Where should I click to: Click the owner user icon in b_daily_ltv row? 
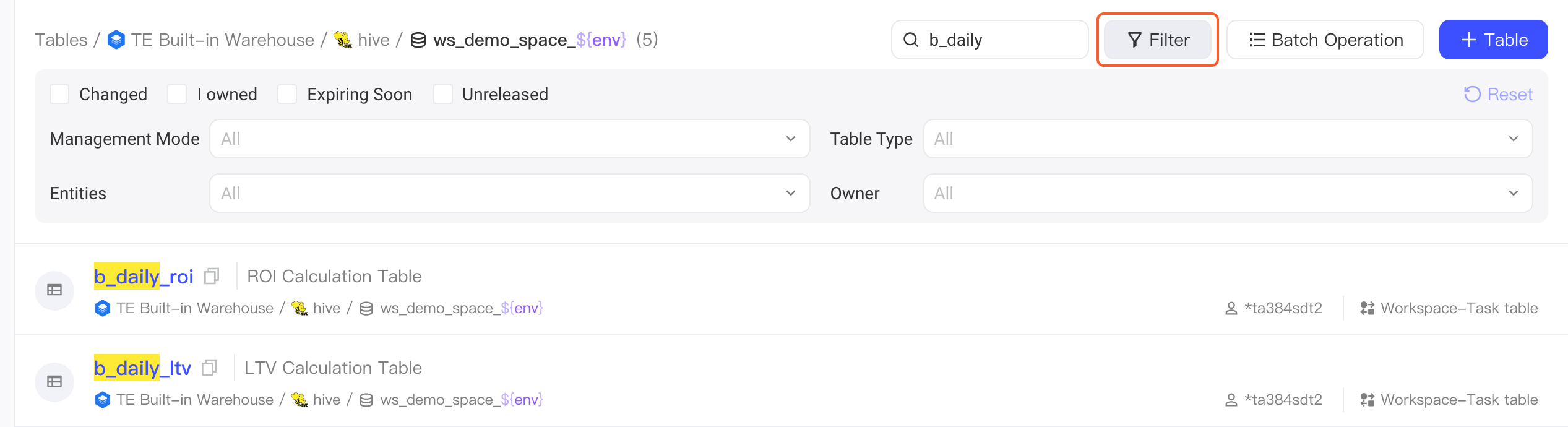click(1231, 400)
